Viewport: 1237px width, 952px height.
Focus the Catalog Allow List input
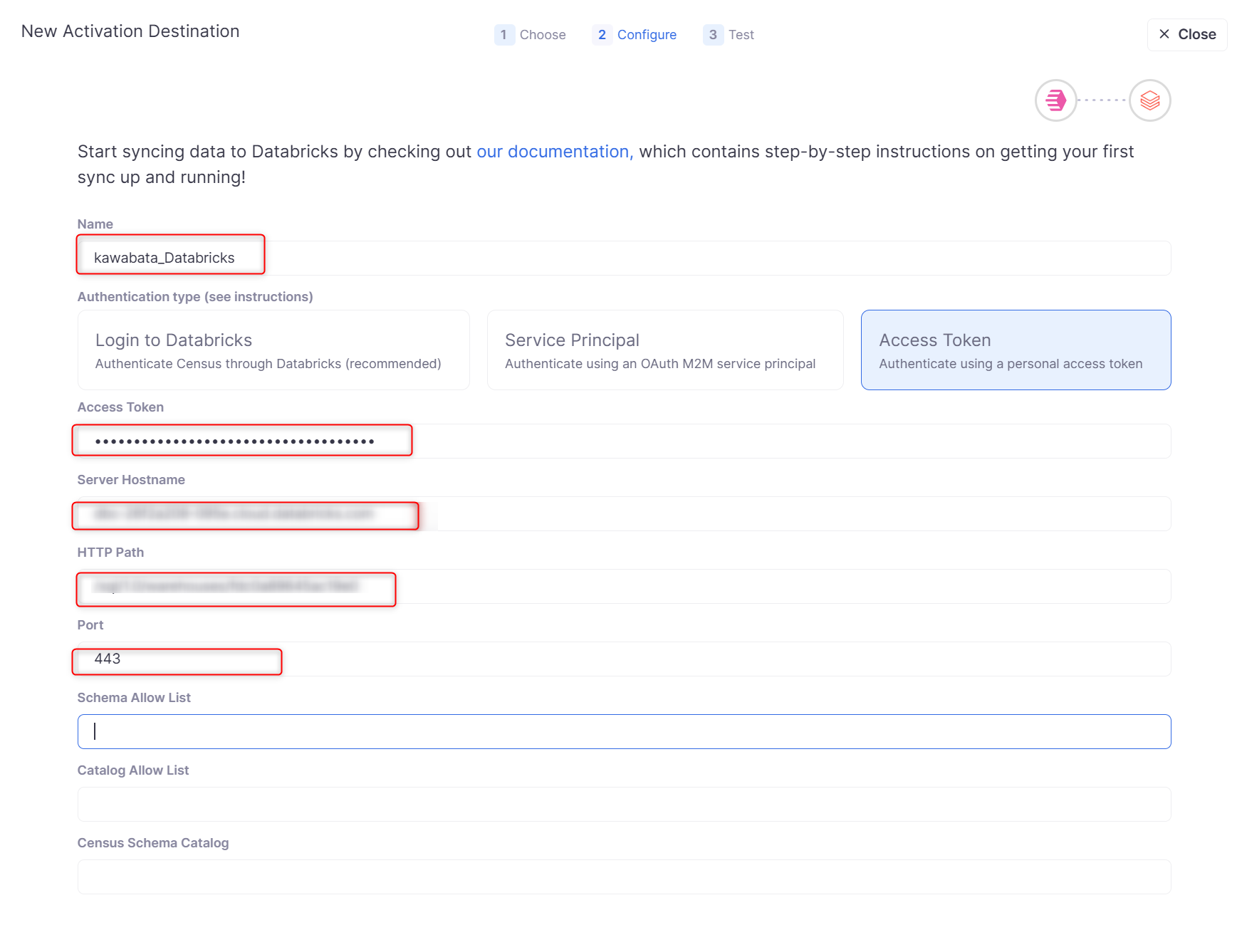[x=623, y=805]
